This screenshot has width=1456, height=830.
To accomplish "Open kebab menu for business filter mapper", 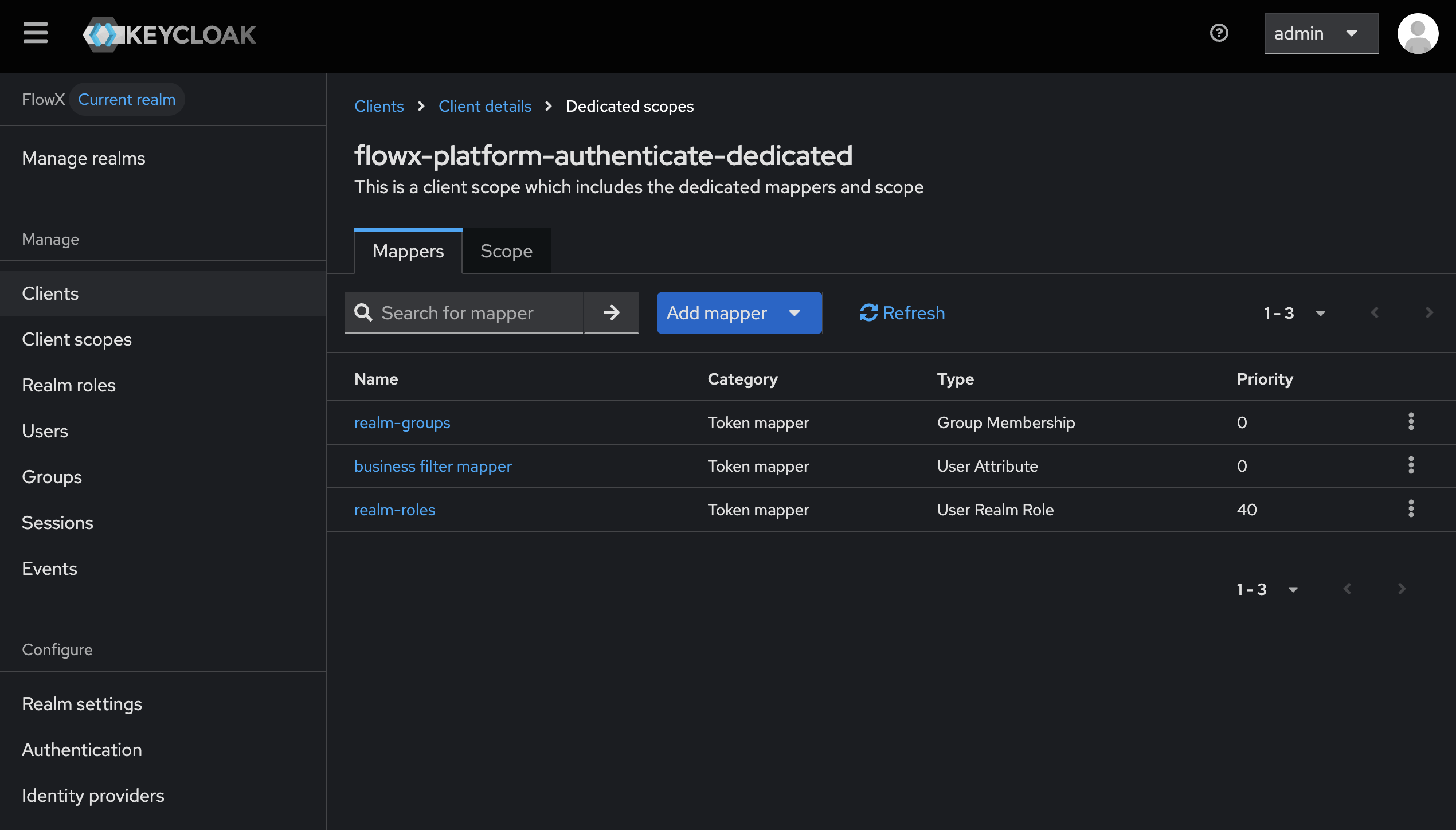I will (1411, 465).
